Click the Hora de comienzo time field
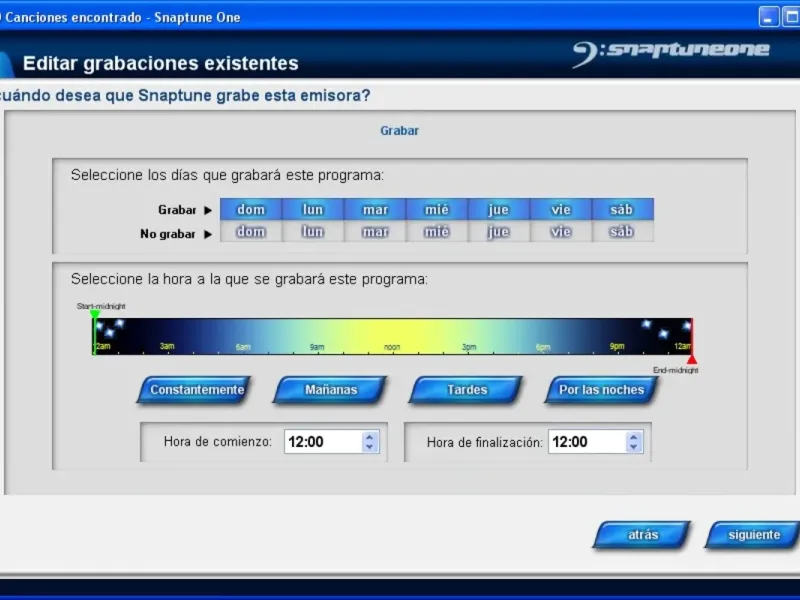800x600 pixels. 323,442
